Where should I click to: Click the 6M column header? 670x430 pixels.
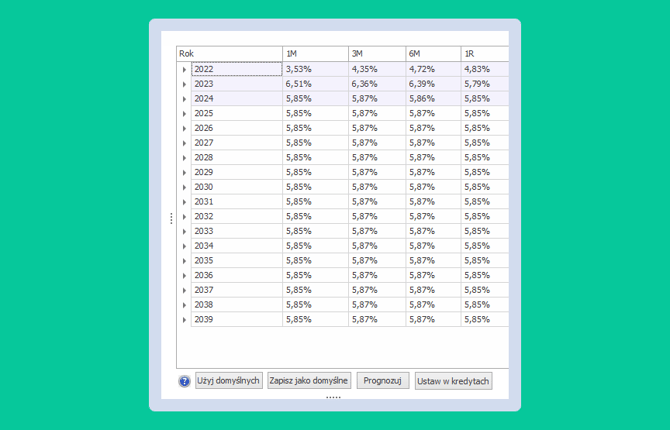point(433,54)
